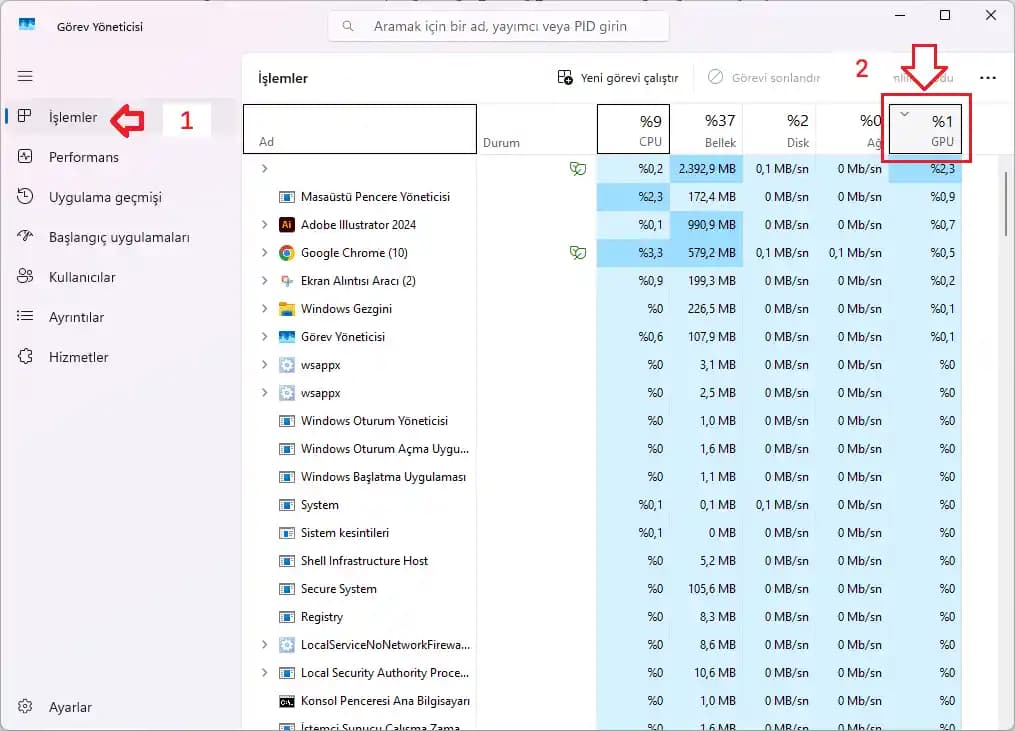Screen dimensions: 1015x731
Task: Open Ayarlar settings
Action: coord(70,707)
